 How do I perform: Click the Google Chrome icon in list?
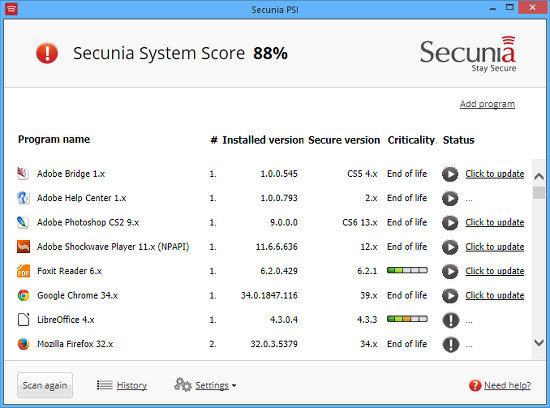[23, 295]
